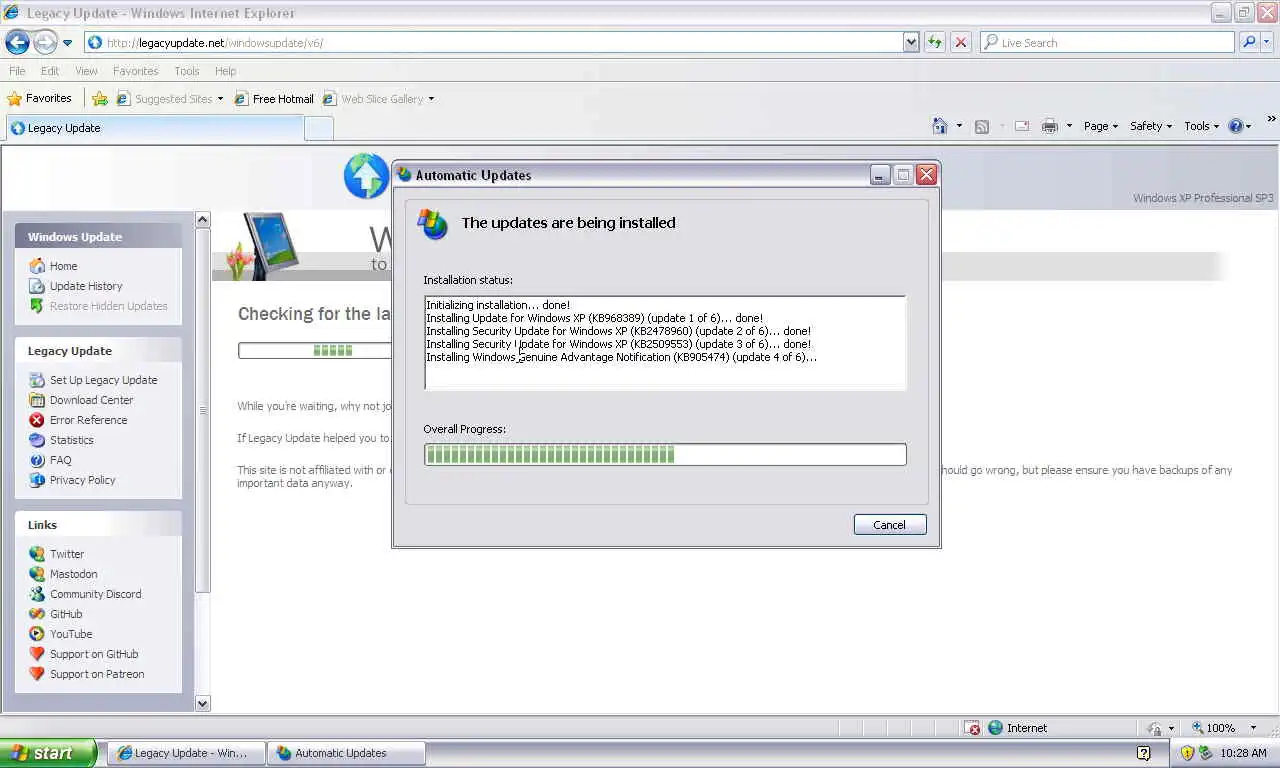This screenshot has height=768, width=1280.
Task: Click the security shield tray icon
Action: 1188,753
